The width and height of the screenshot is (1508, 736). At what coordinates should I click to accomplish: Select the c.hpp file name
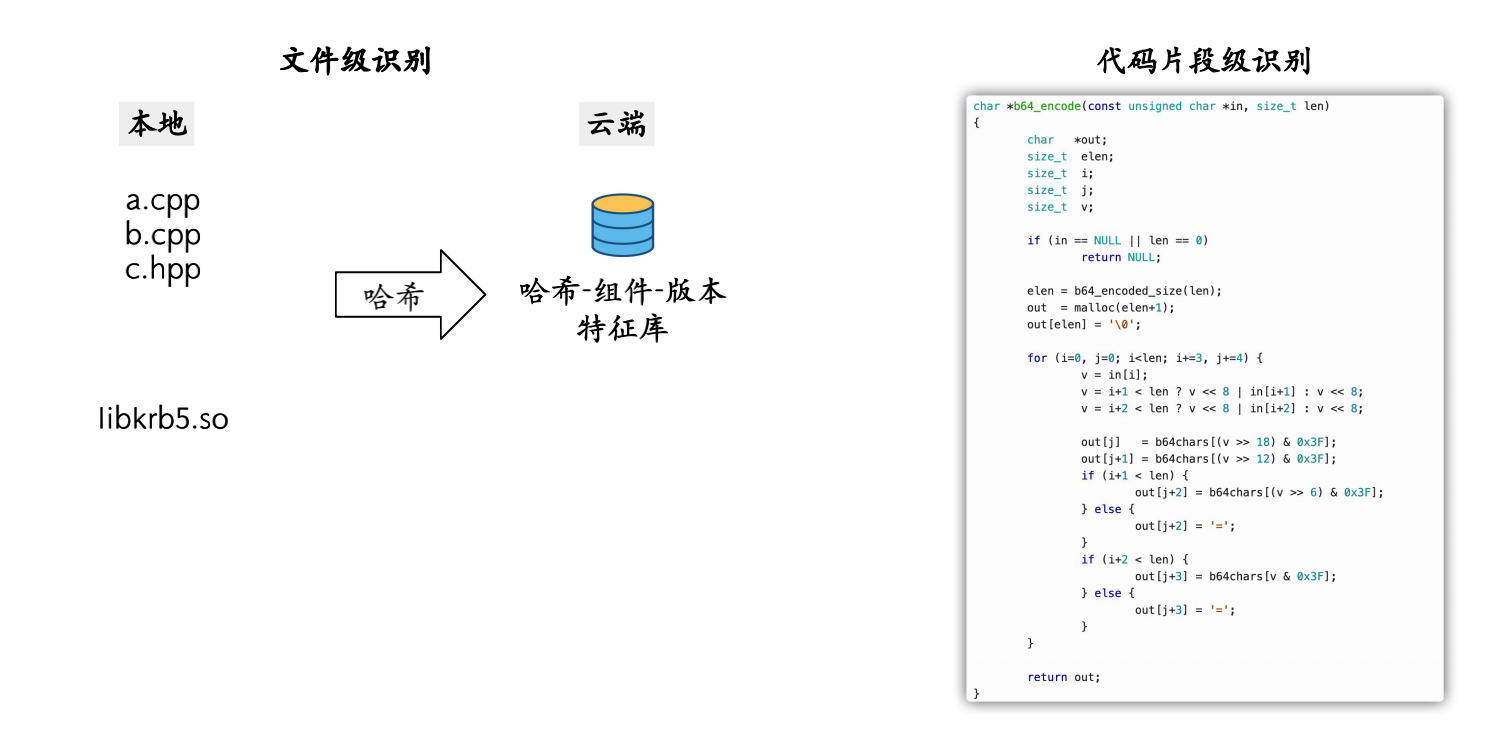[163, 269]
